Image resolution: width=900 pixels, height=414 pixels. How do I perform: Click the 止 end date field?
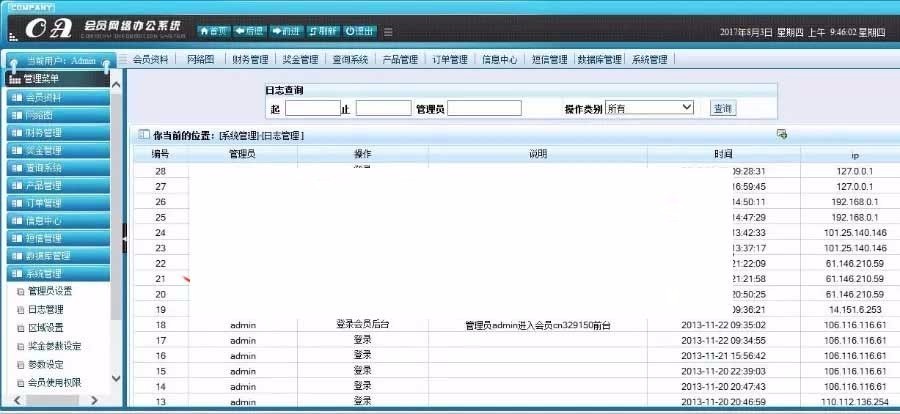pos(383,108)
